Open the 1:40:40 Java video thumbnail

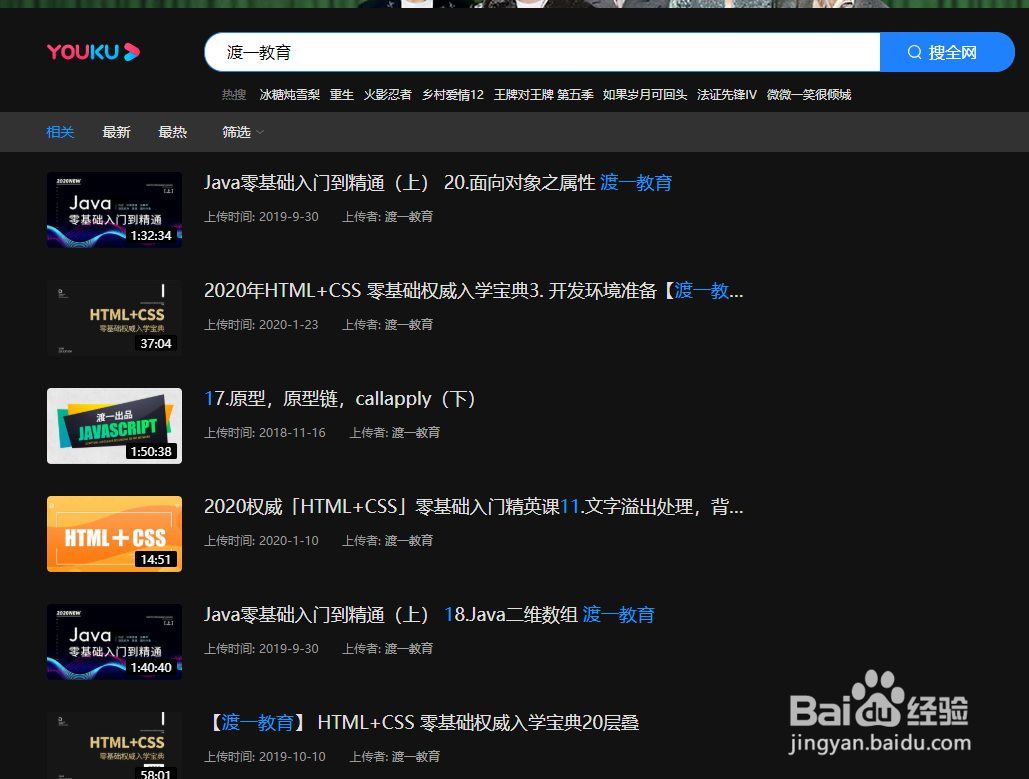[114, 642]
